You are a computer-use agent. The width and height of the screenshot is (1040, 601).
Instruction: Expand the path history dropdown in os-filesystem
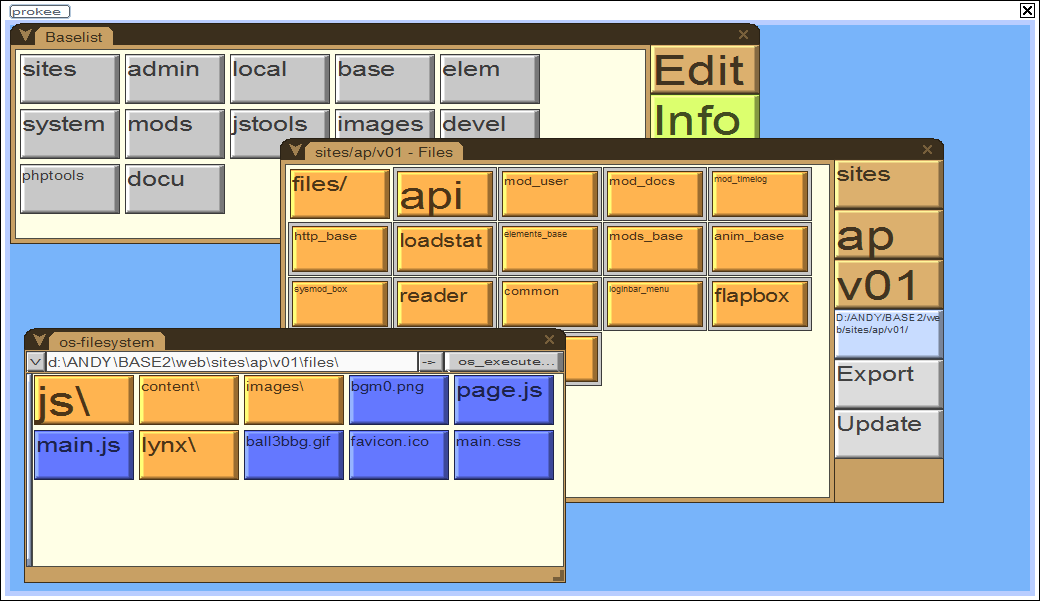coord(35,362)
